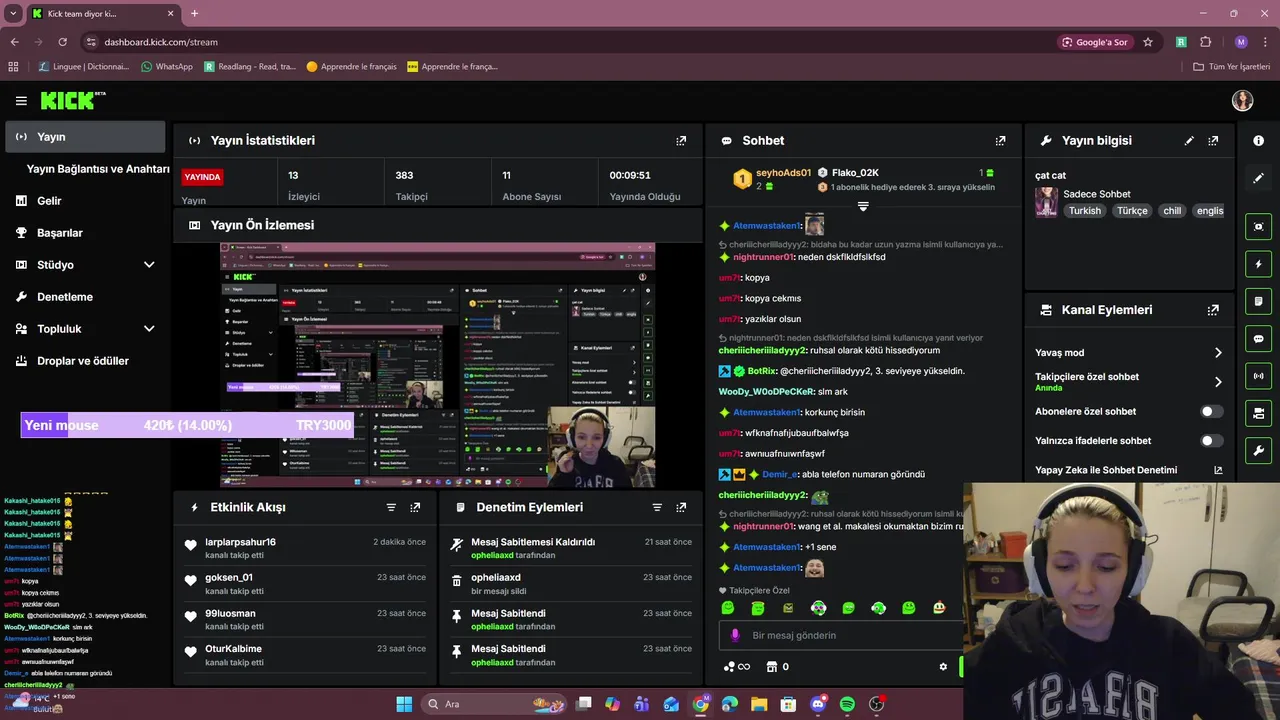Pop out the Denetim Eylemleri panel
The image size is (1280, 720).
point(681,507)
